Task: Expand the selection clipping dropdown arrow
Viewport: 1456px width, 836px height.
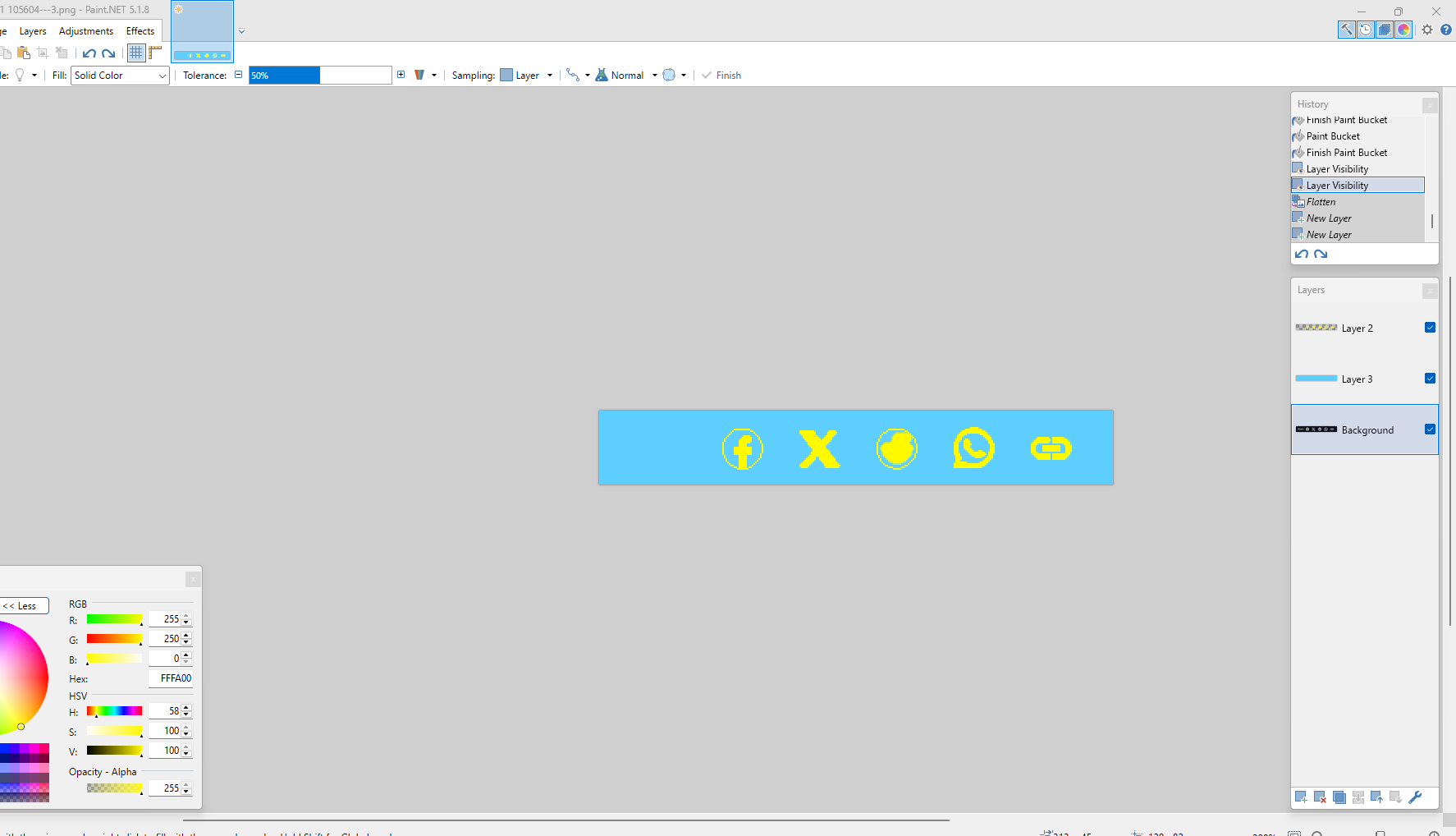Action: [x=684, y=75]
